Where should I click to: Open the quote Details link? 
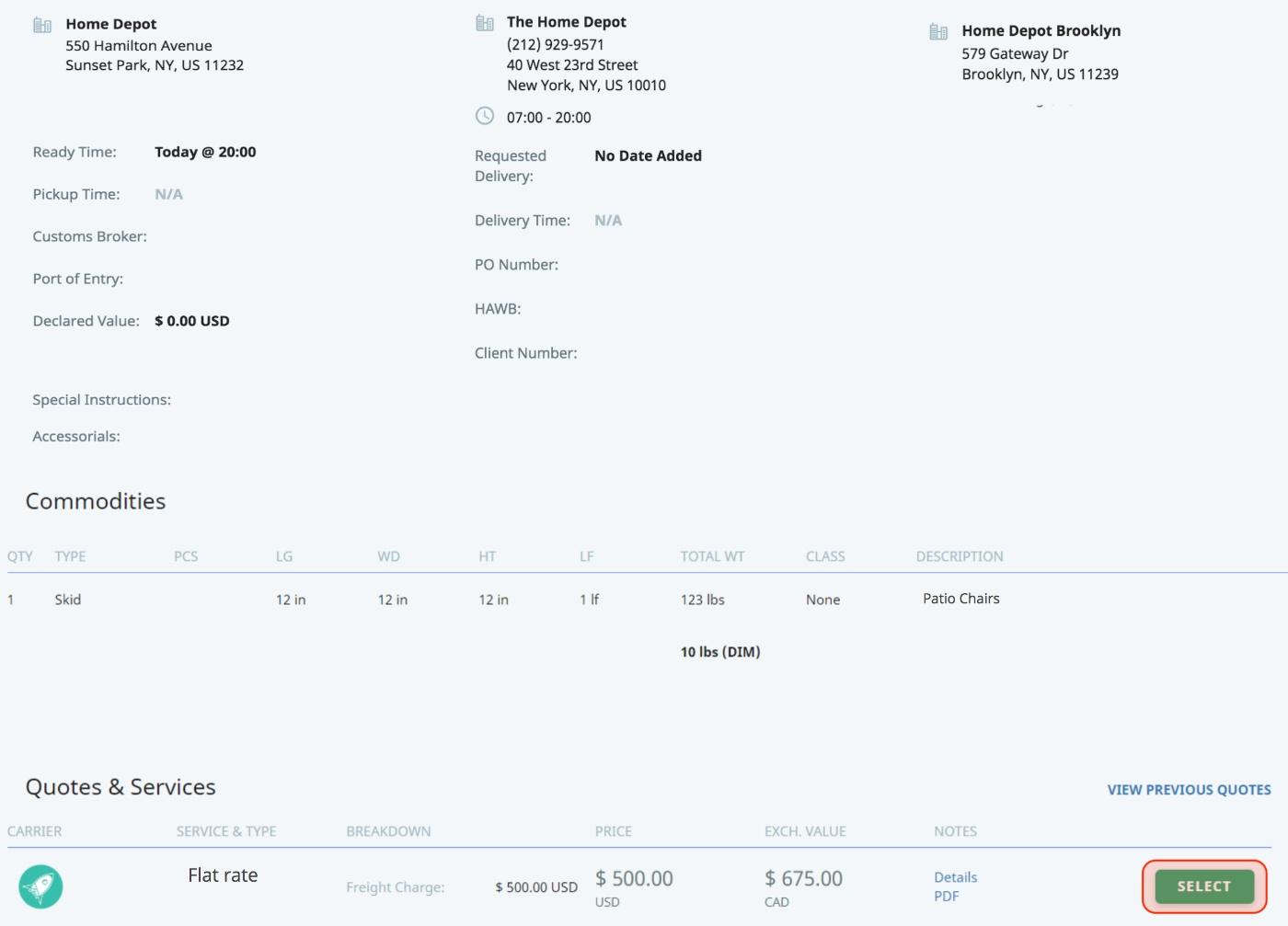tap(955, 877)
